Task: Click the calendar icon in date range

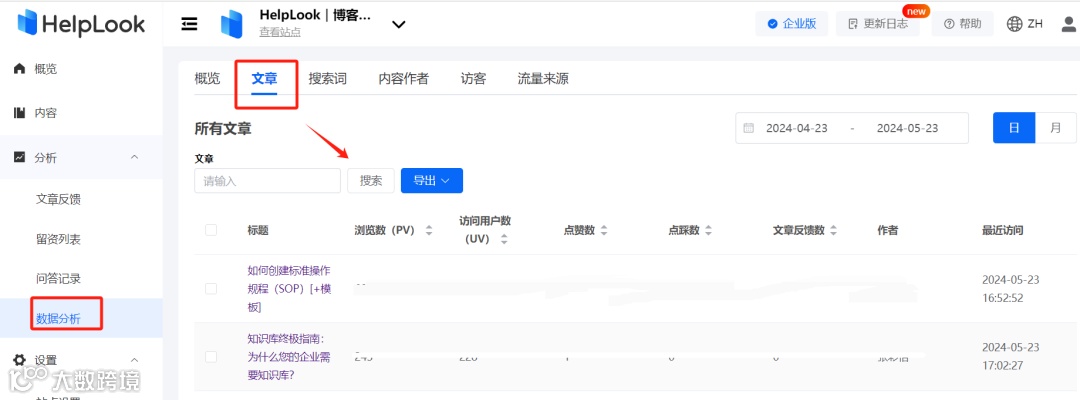Action: [749, 128]
